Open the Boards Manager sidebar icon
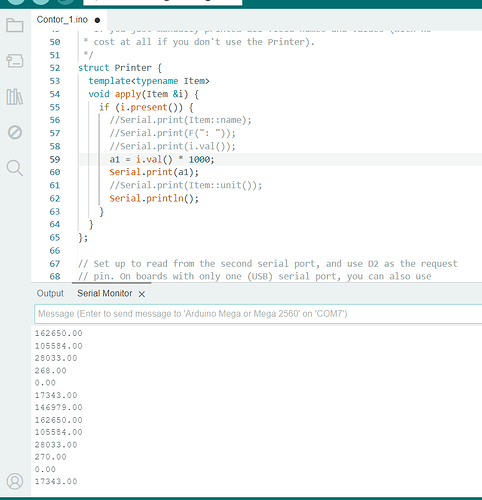 (15, 61)
